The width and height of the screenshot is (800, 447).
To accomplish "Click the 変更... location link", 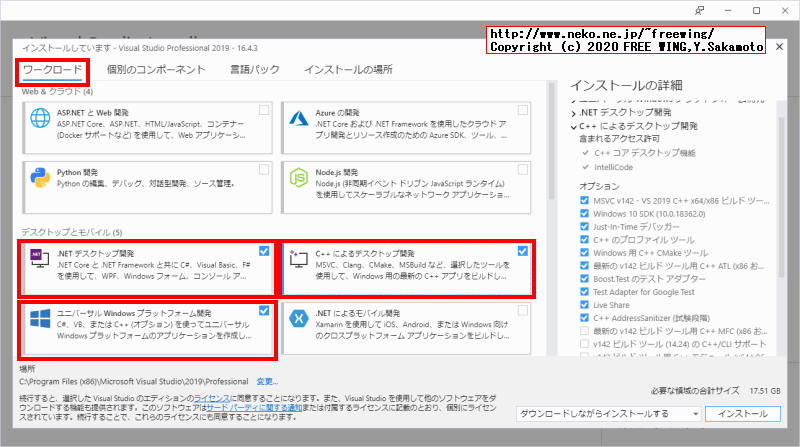I will click(x=267, y=382).
